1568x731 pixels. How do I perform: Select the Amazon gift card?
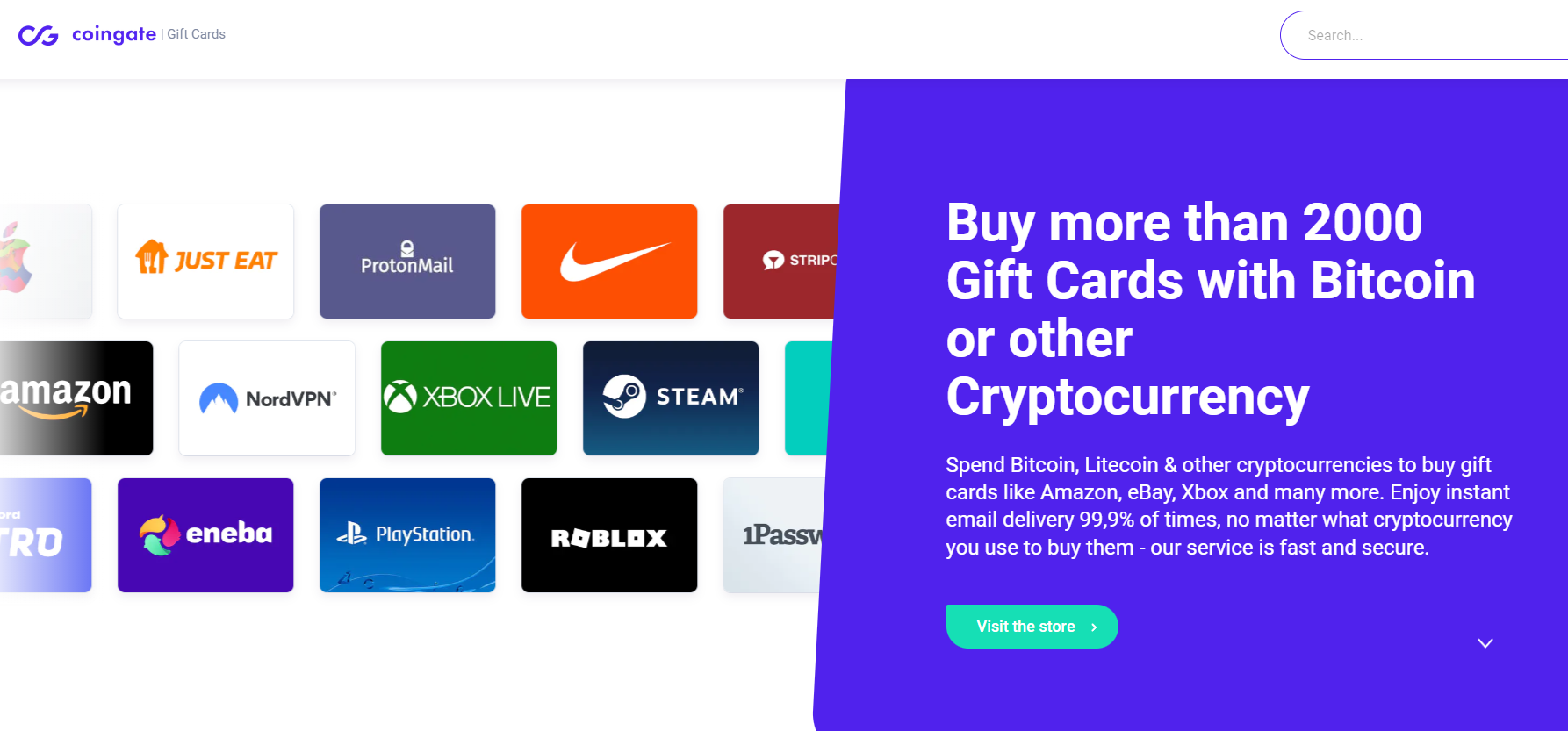pos(76,398)
